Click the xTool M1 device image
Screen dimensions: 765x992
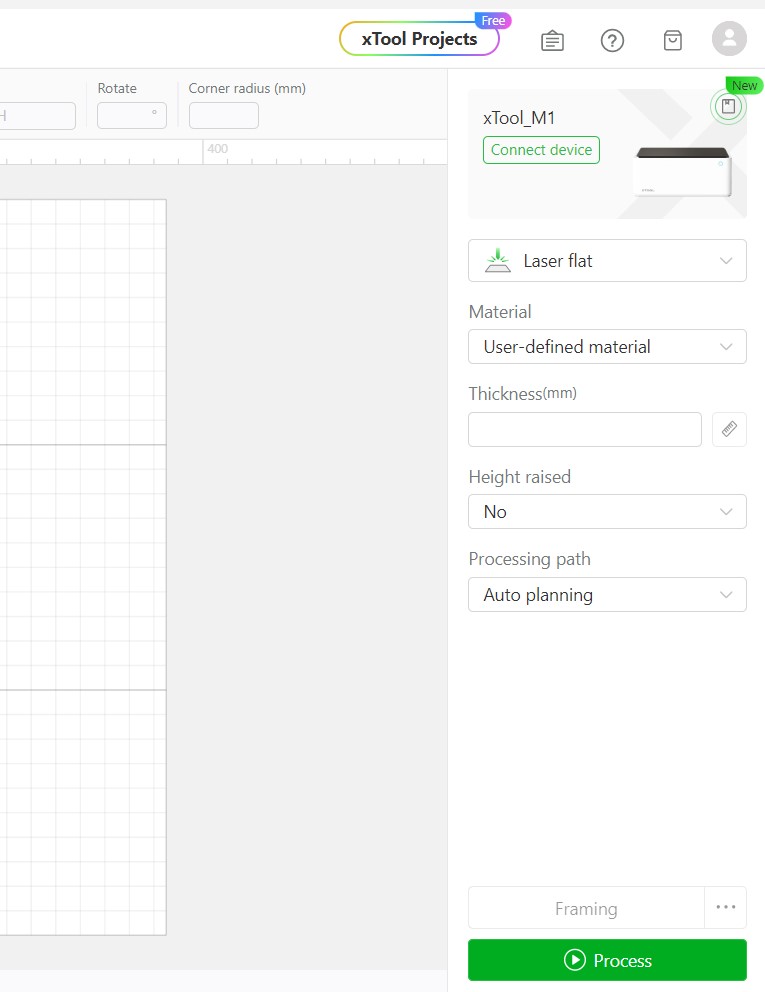pos(683,171)
